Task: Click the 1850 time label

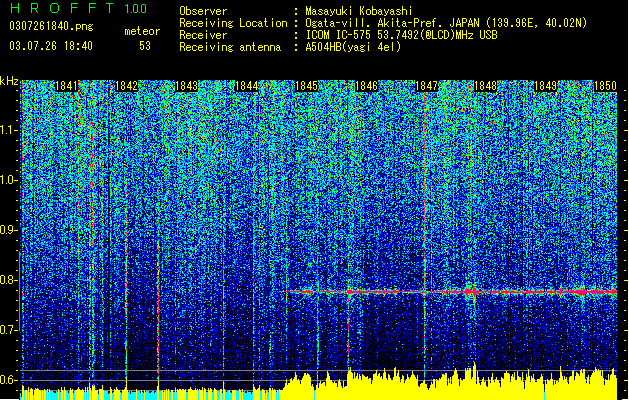Action: (x=605, y=86)
